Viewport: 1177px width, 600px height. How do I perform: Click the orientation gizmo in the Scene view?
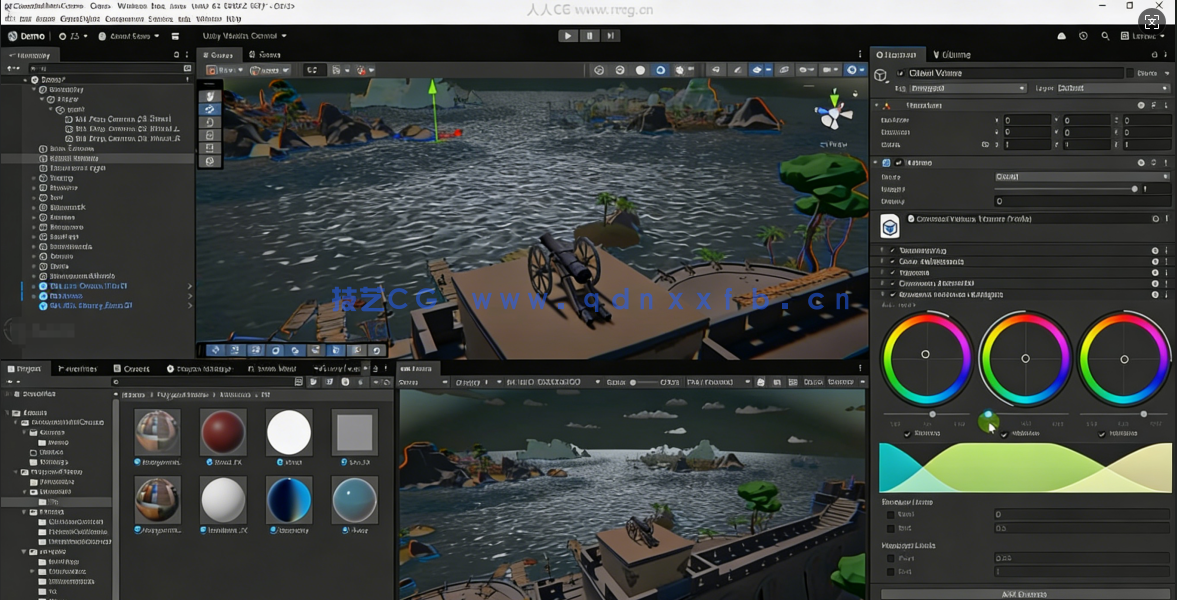(832, 115)
